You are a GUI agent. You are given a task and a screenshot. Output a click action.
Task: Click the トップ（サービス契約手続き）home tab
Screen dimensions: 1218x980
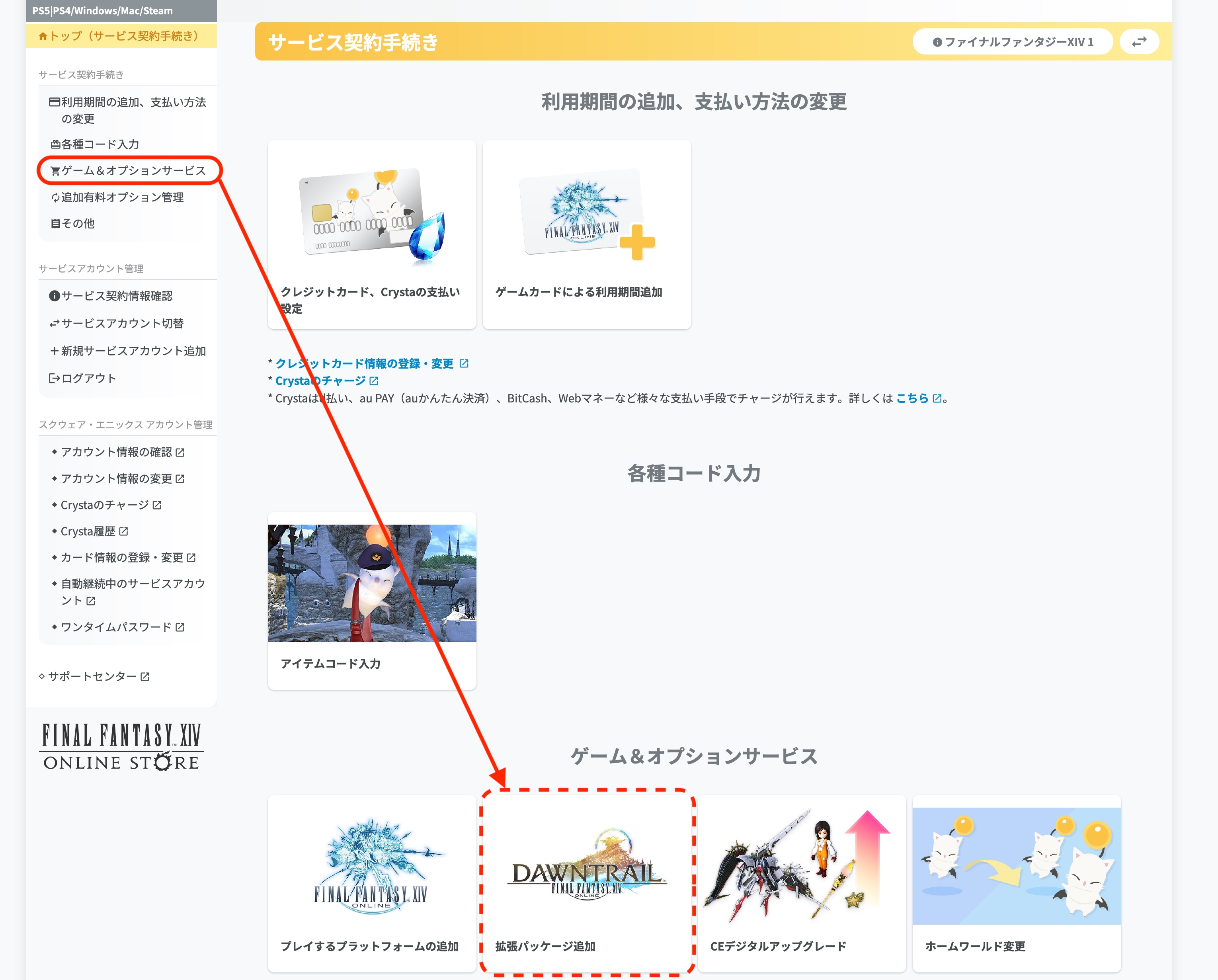pyautogui.click(x=121, y=36)
